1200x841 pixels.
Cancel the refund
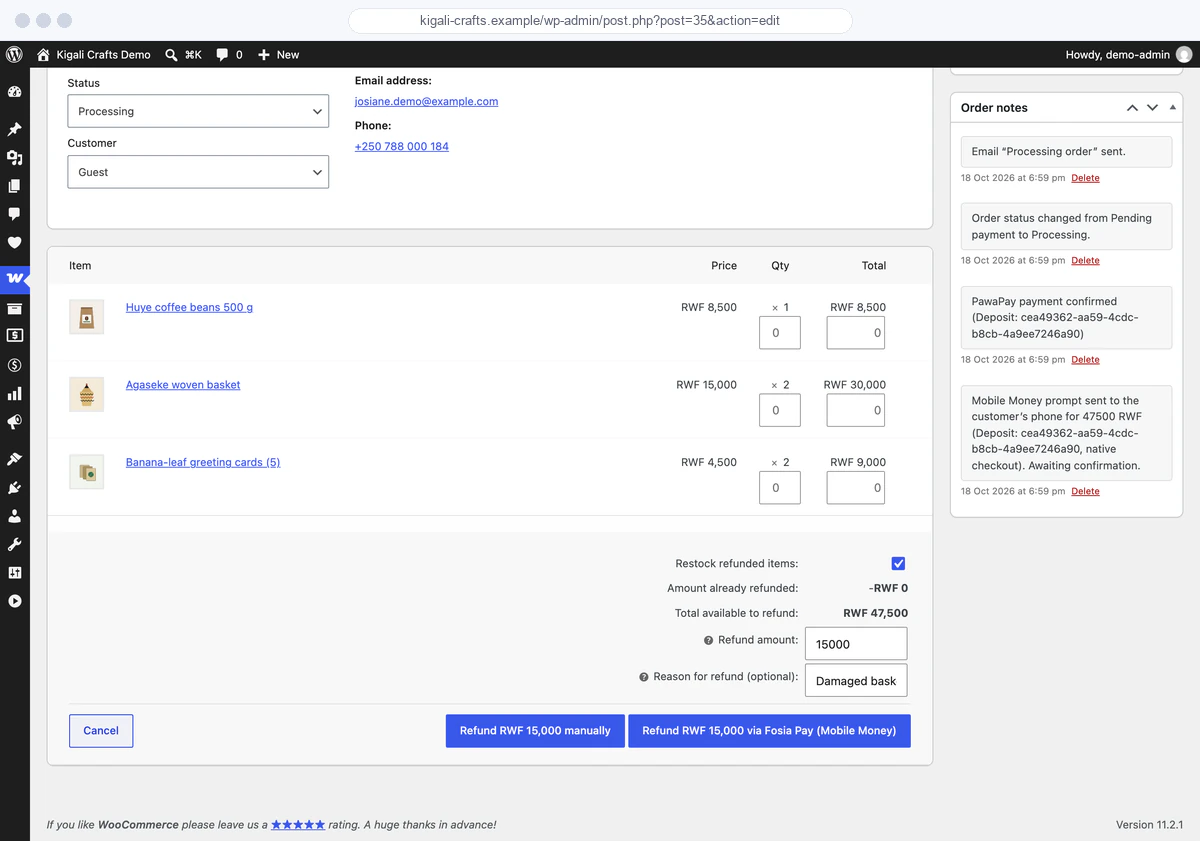(101, 731)
